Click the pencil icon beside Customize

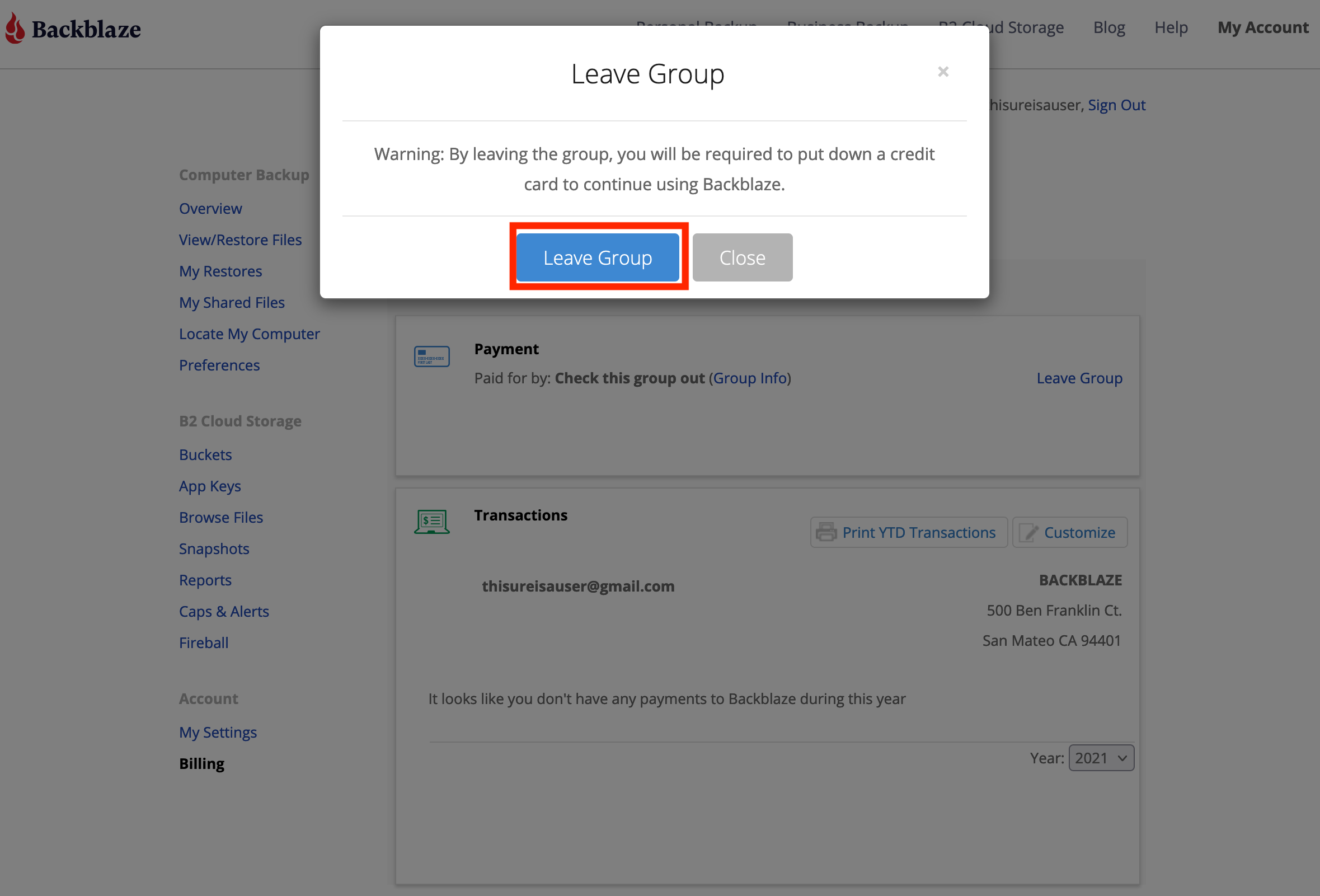[x=1028, y=532]
